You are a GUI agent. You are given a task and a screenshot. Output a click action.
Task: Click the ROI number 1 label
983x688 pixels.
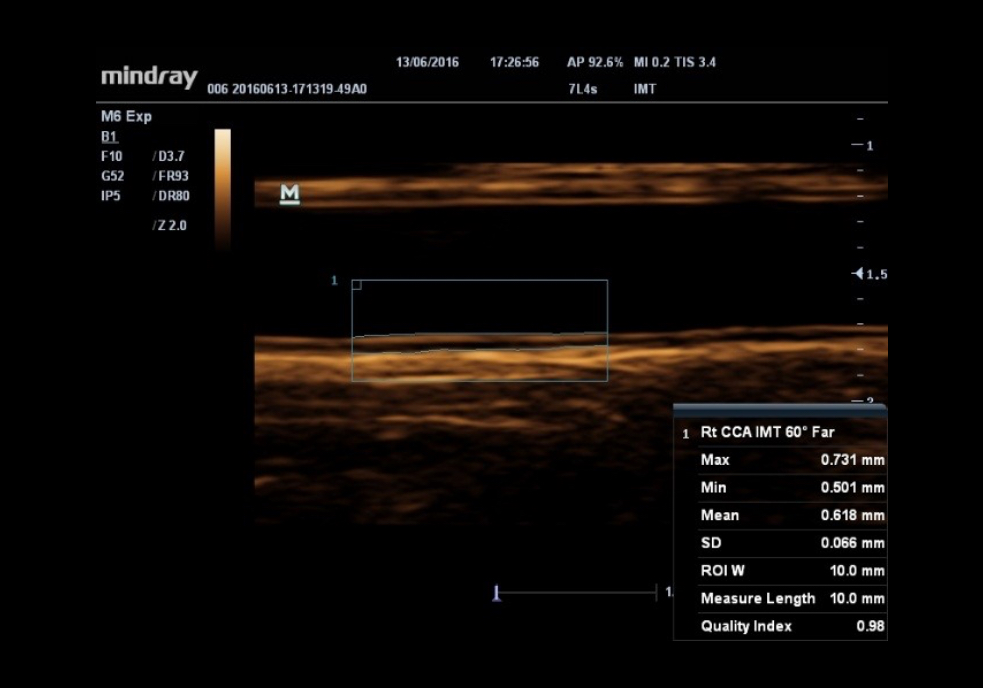334,281
